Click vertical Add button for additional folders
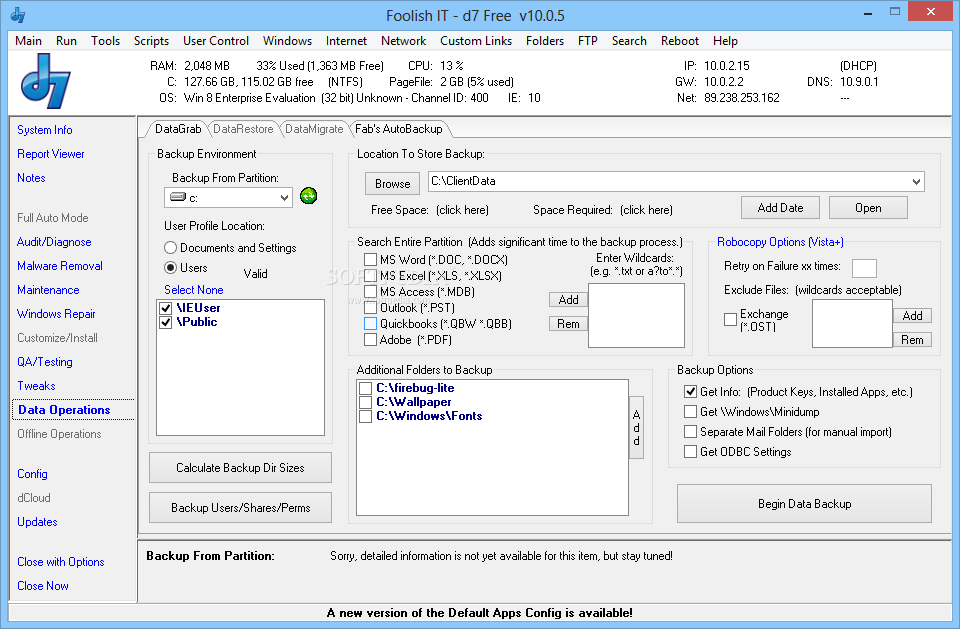Image resolution: width=960 pixels, height=629 pixels. (636, 427)
